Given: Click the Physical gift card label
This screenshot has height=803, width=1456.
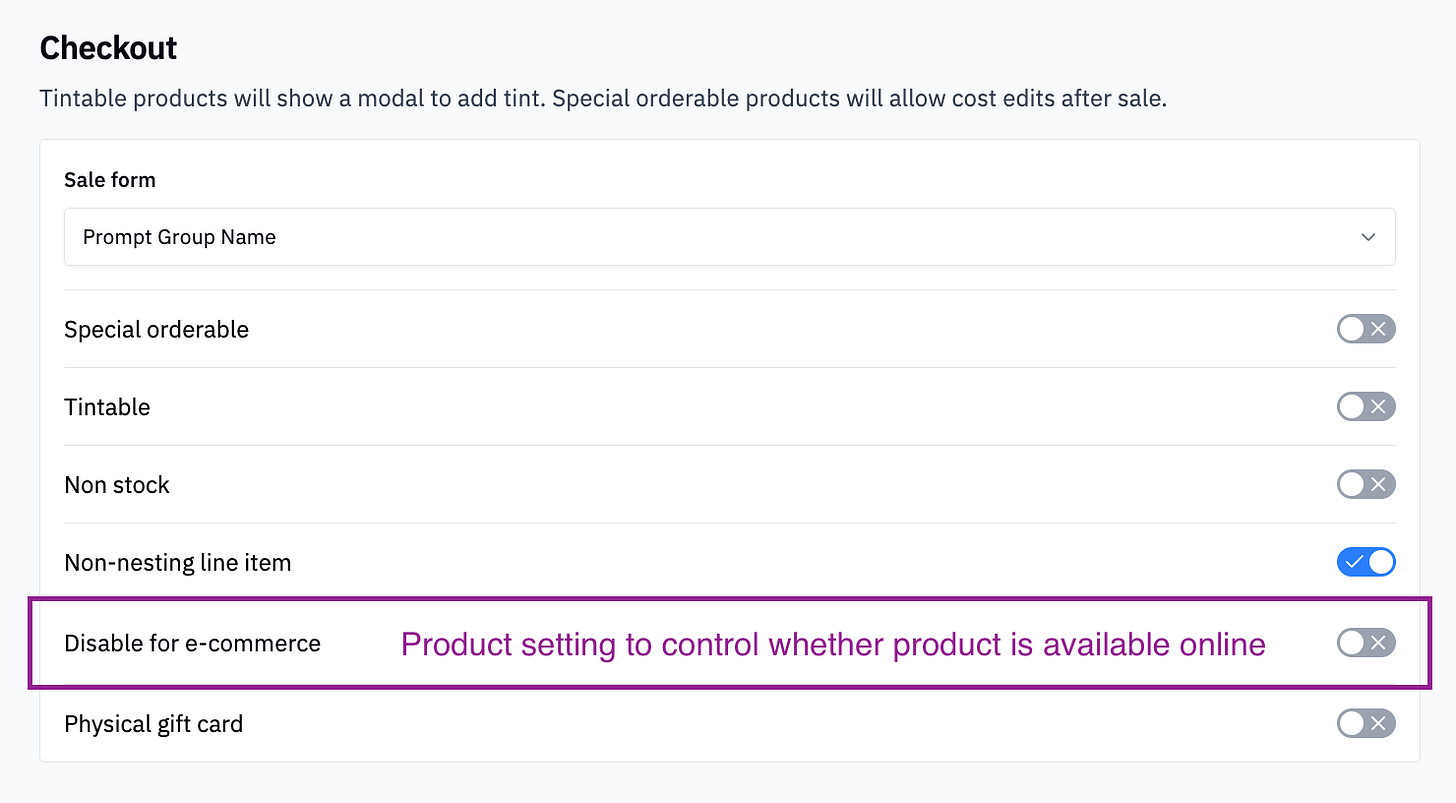Looking at the screenshot, I should click(x=153, y=723).
